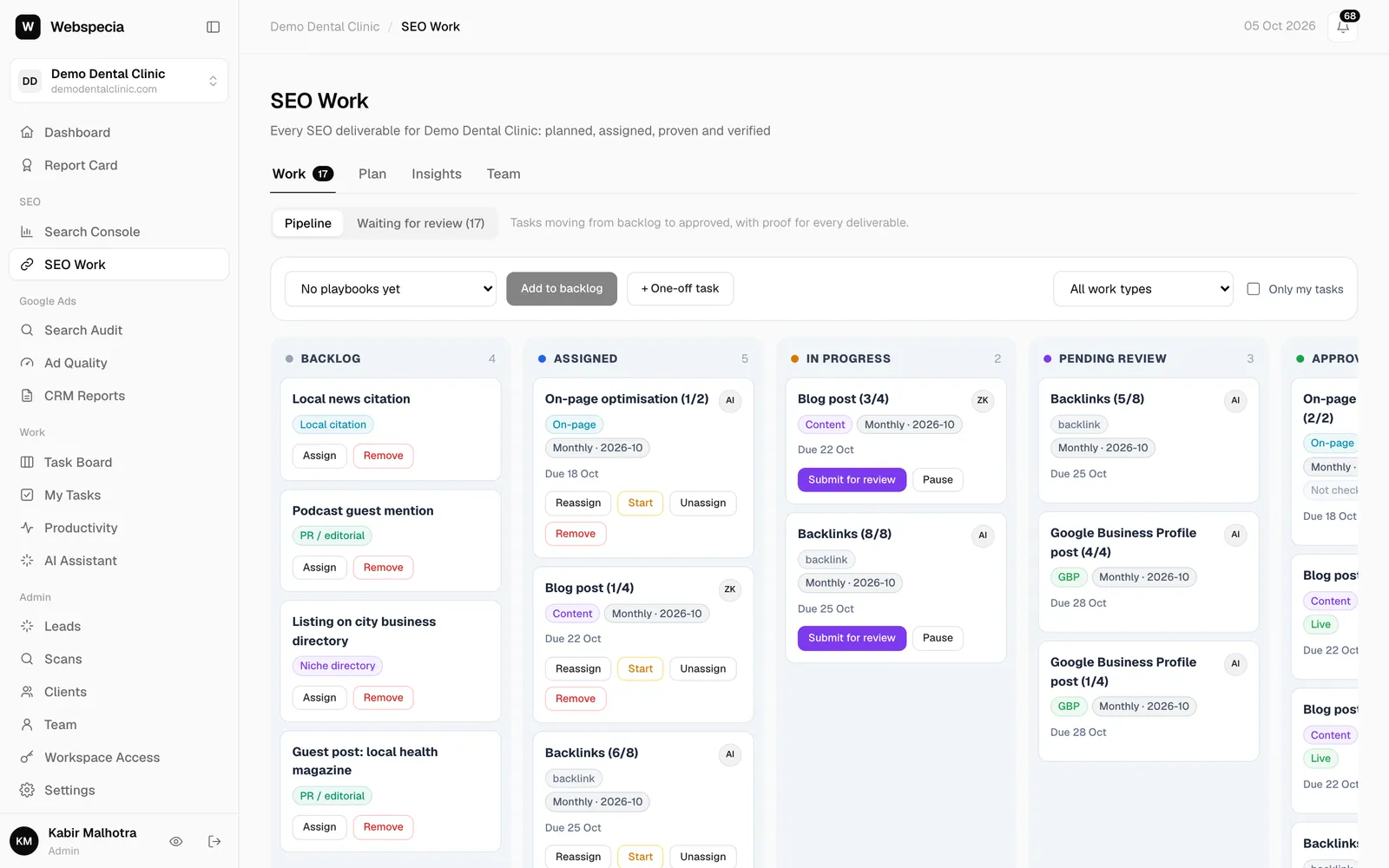Screen dimensions: 1389x868
Task: Start the On-page optimisation (1/2) task
Action: 641,503
